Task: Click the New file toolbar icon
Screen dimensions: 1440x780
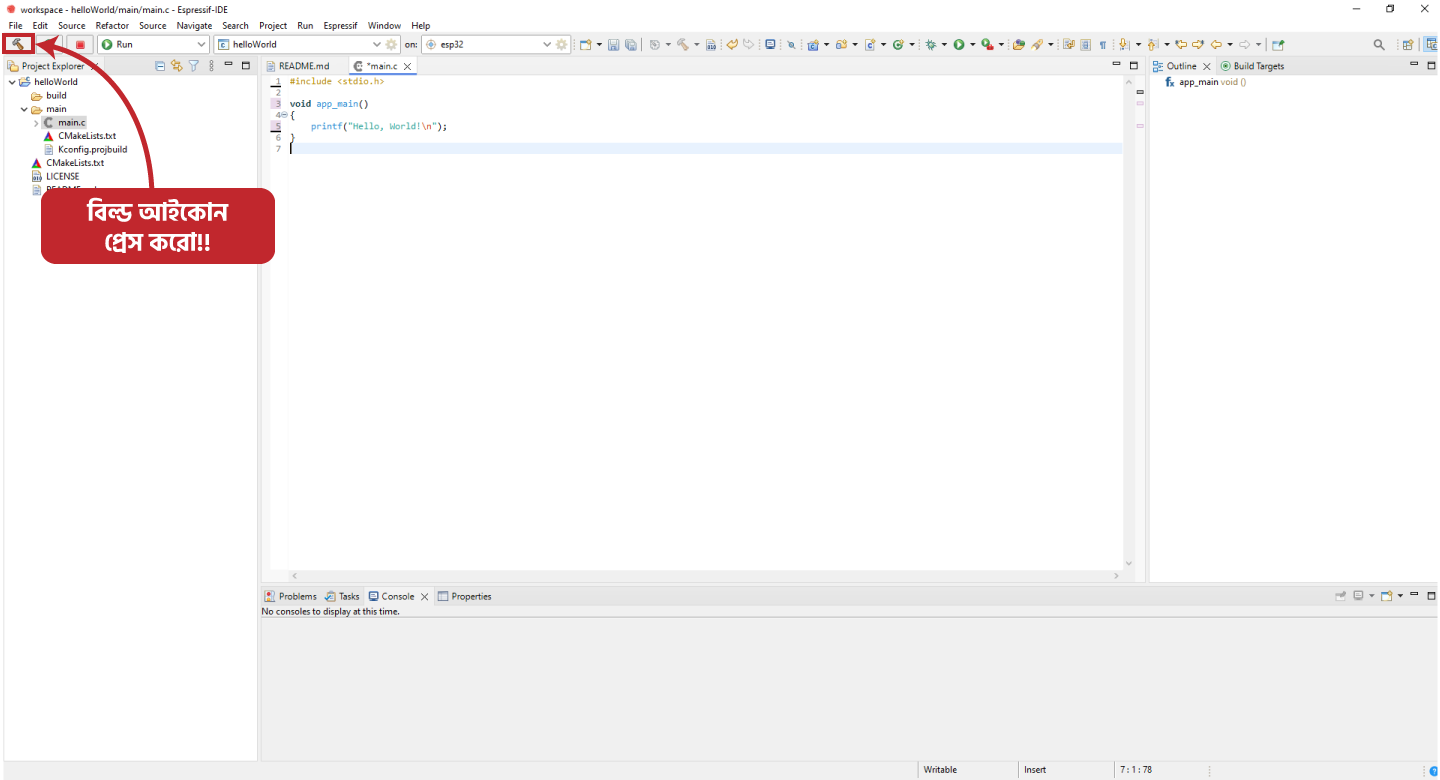Action: (586, 44)
